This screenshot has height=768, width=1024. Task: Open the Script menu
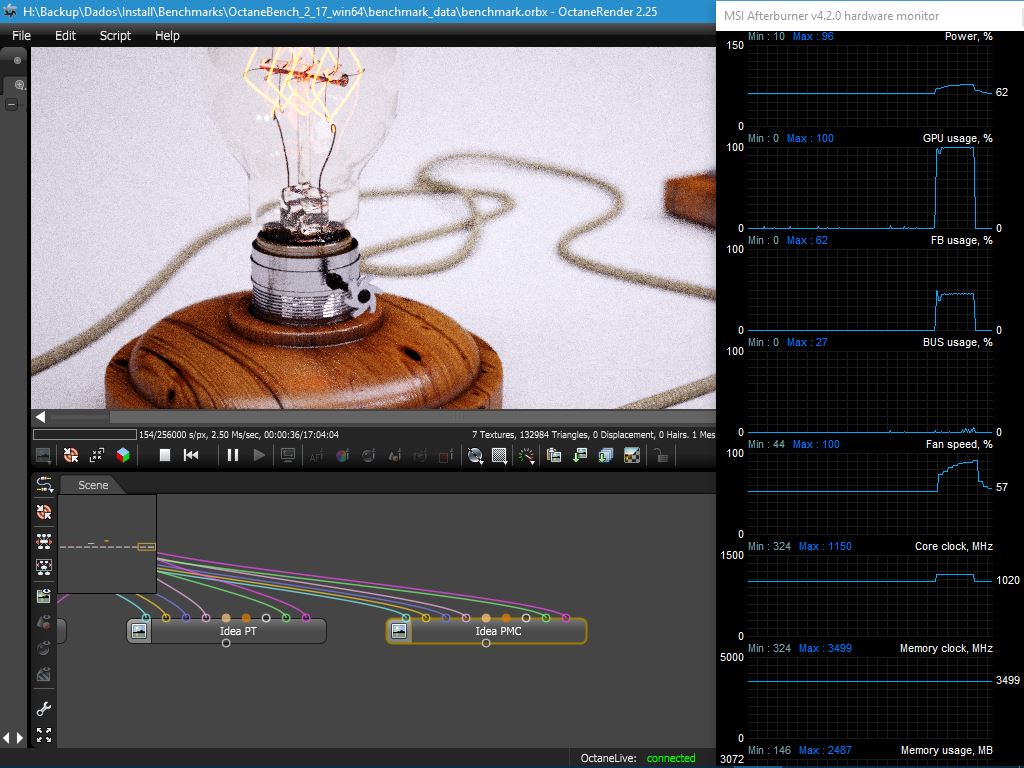click(115, 35)
